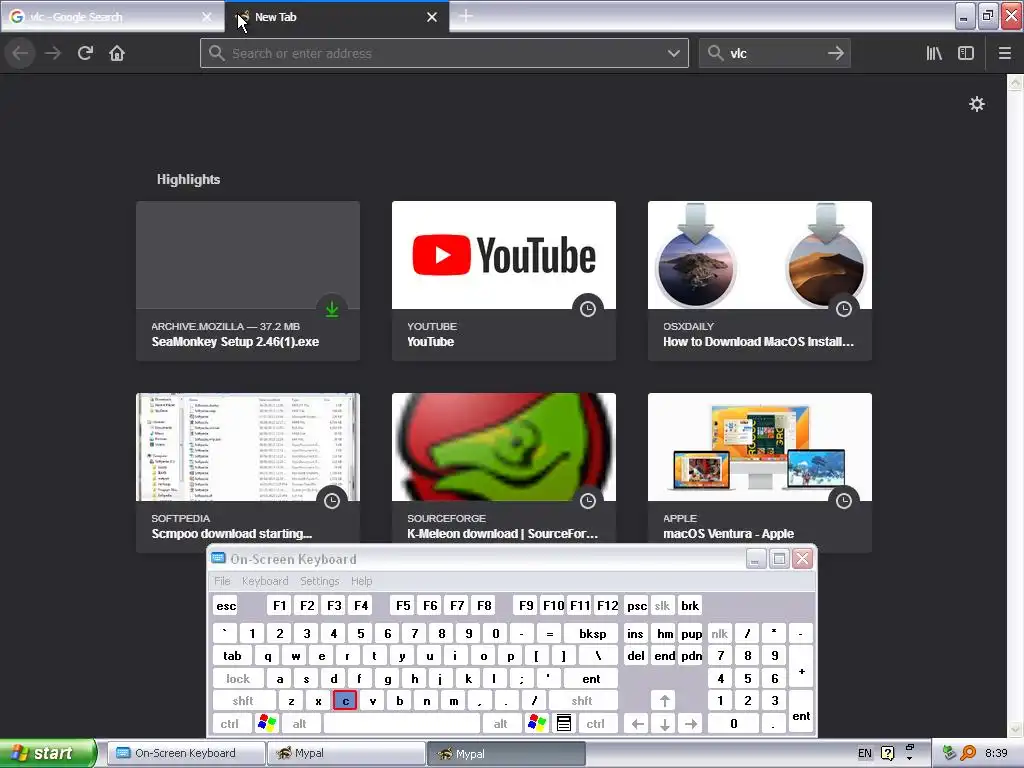1024x768 pixels.
Task: Toggle the left shft key
Action: [x=243, y=701]
